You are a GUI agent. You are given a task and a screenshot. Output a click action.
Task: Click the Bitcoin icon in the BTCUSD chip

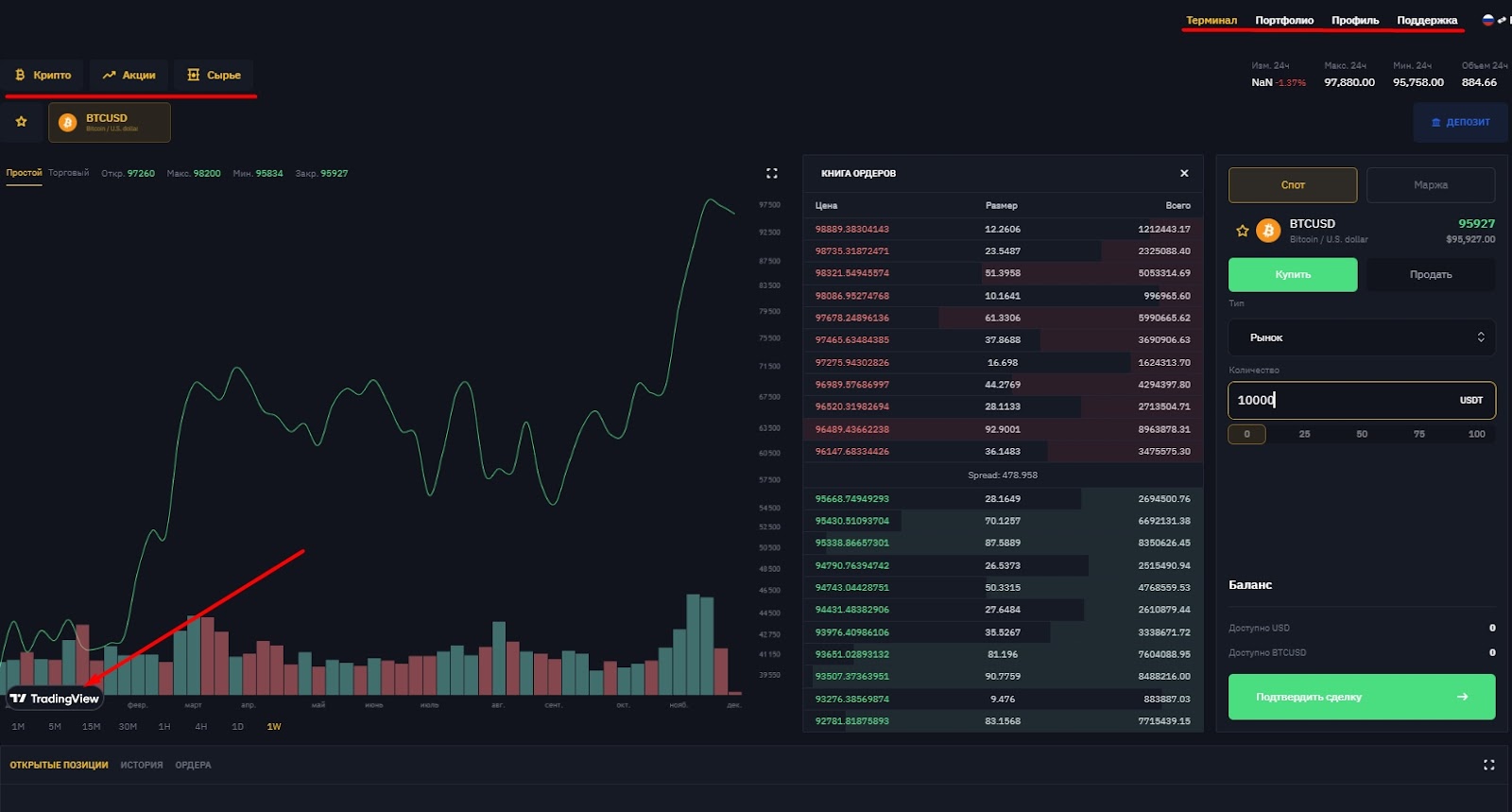pyautogui.click(x=67, y=122)
